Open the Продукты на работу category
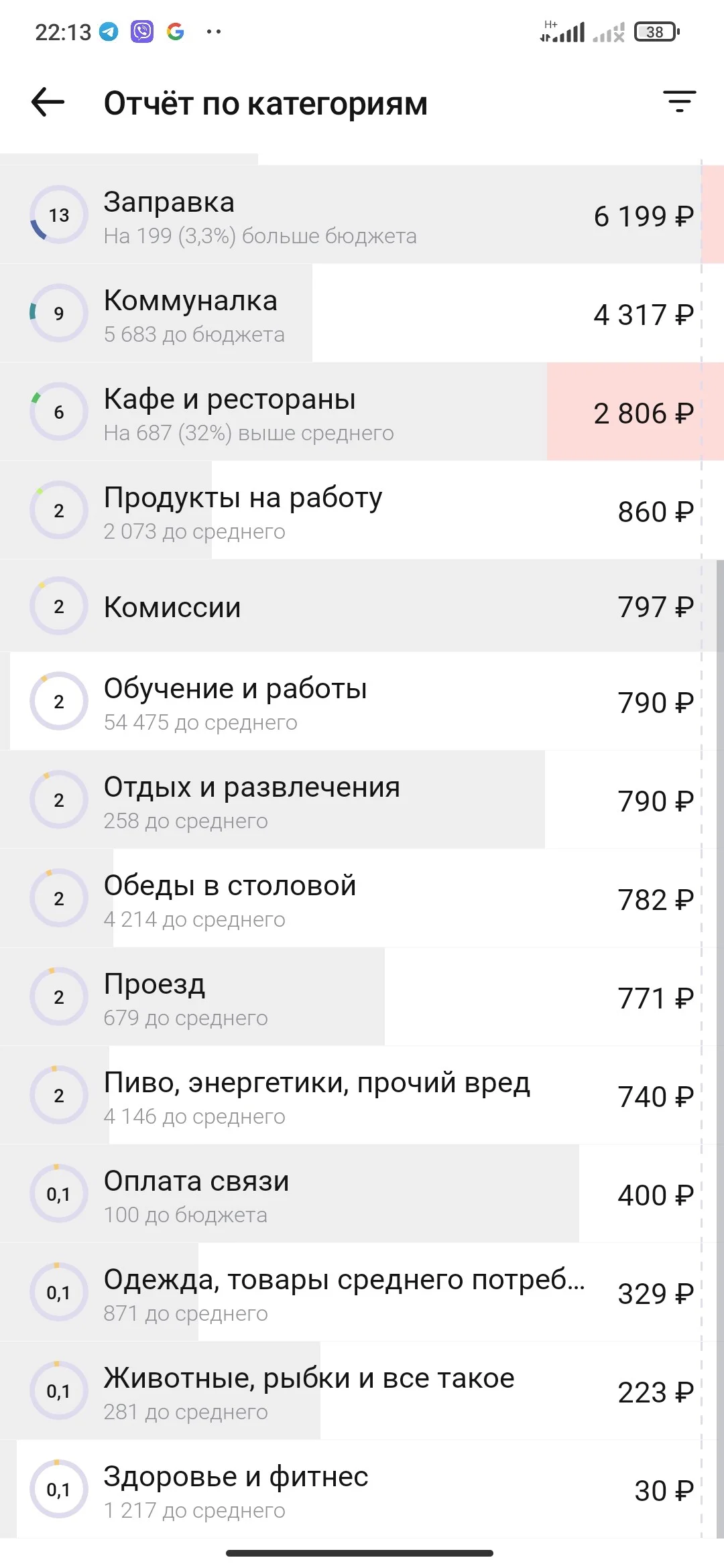724x1568 pixels. point(362,510)
